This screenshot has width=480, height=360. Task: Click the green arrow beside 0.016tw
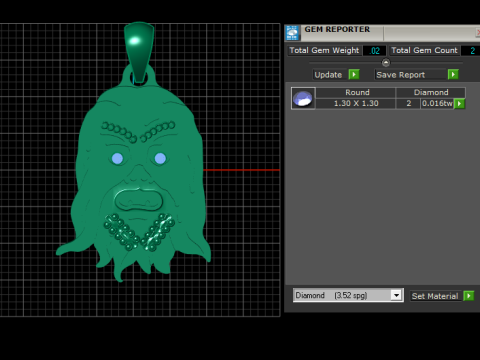tap(459, 104)
